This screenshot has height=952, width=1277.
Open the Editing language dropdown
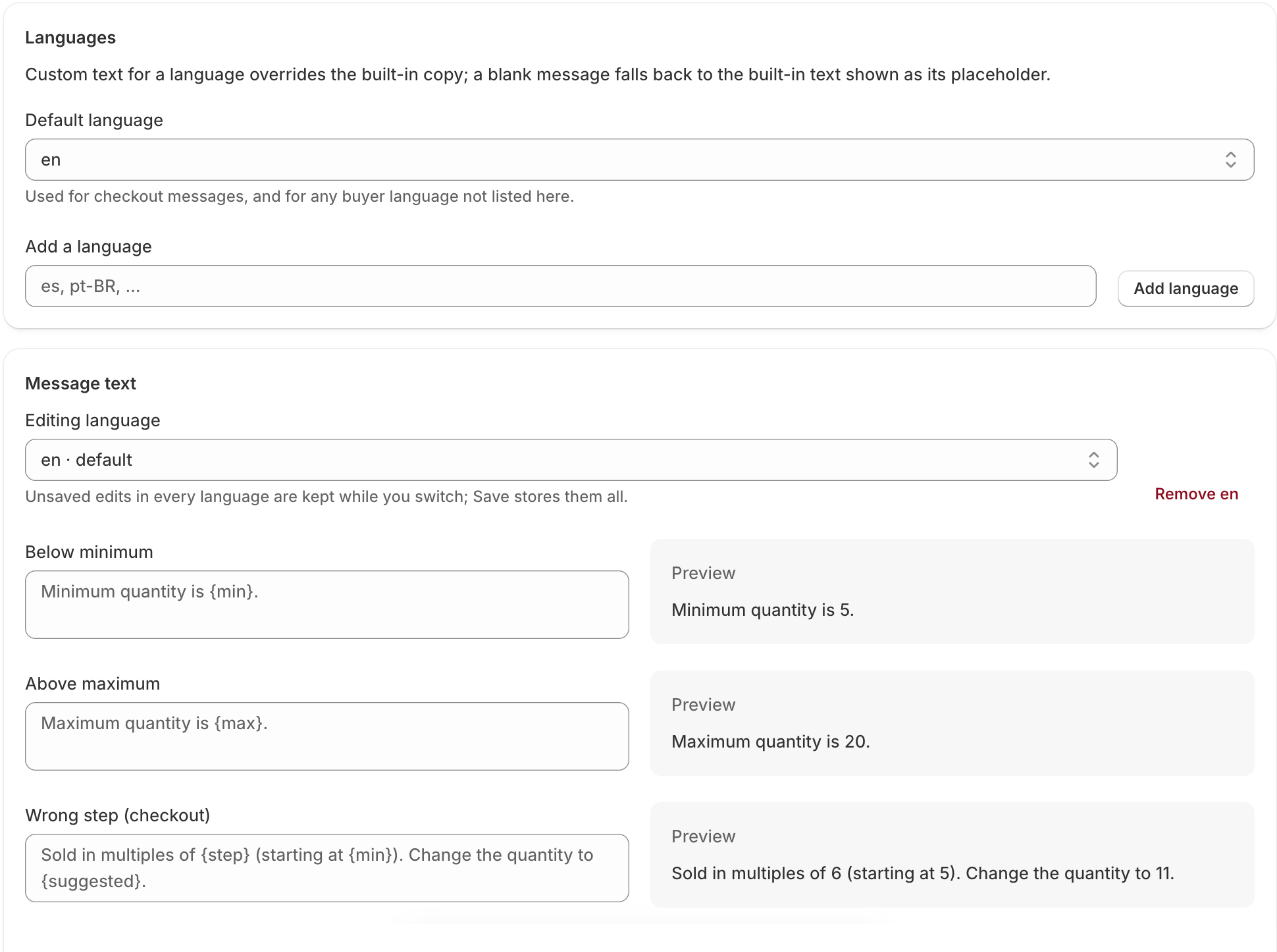[x=571, y=460]
